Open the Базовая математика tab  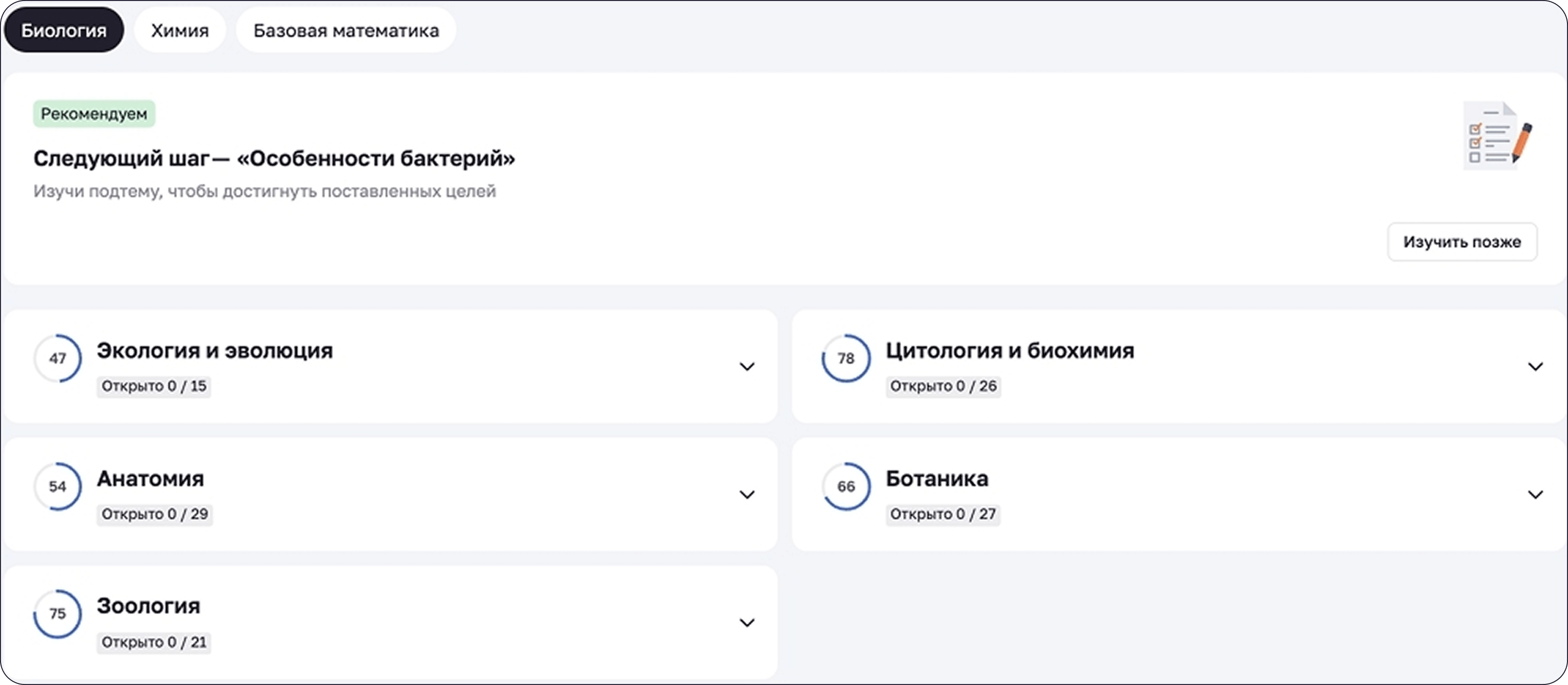point(345,30)
